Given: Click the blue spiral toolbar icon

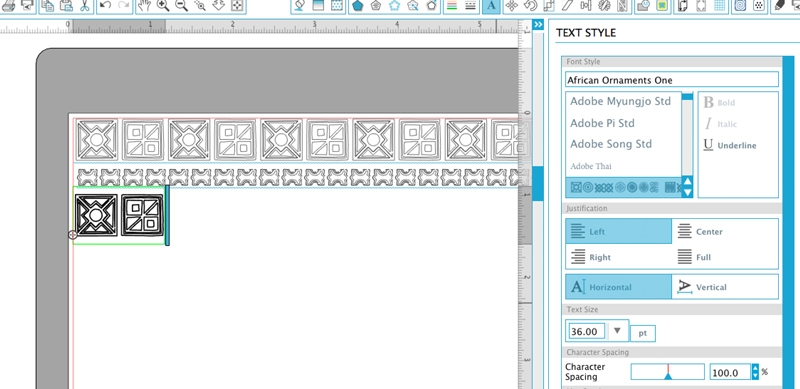Looking at the screenshot, I should pyautogui.click(x=741, y=6).
